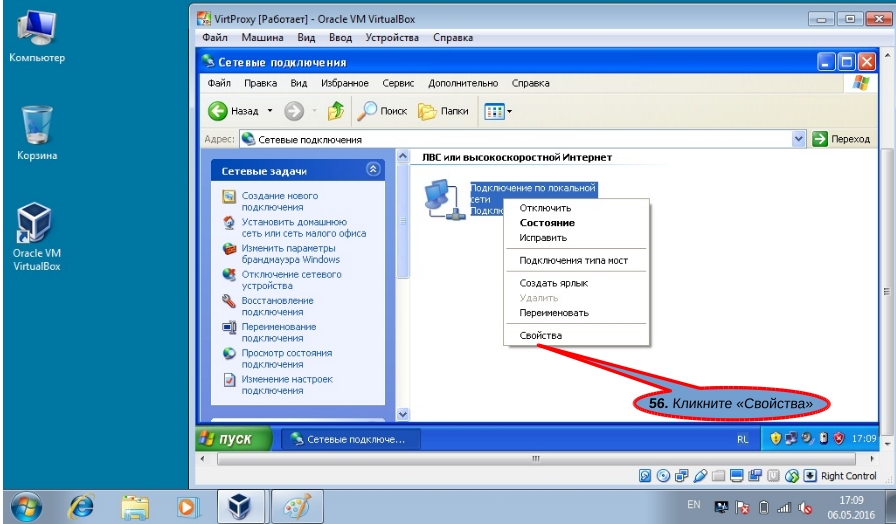Click network computers icon in XP tray

click(x=791, y=438)
